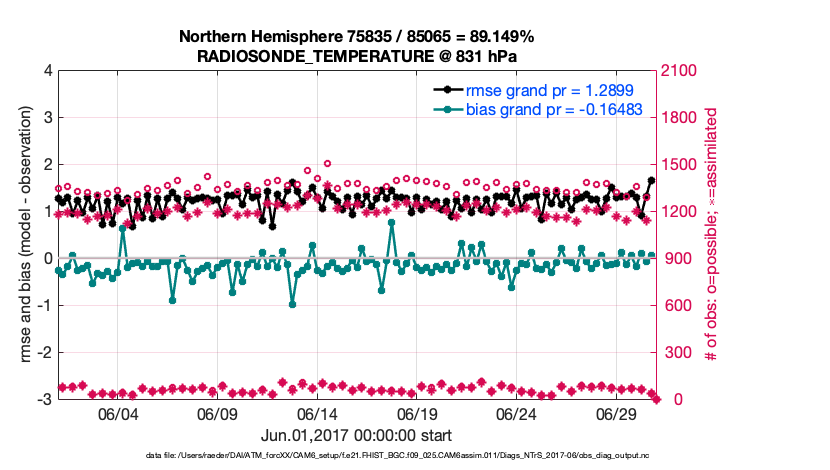The height and width of the screenshot is (470, 830).
Task: Click the last black rmse point at the chart's end
Action: pyautogui.click(x=651, y=180)
